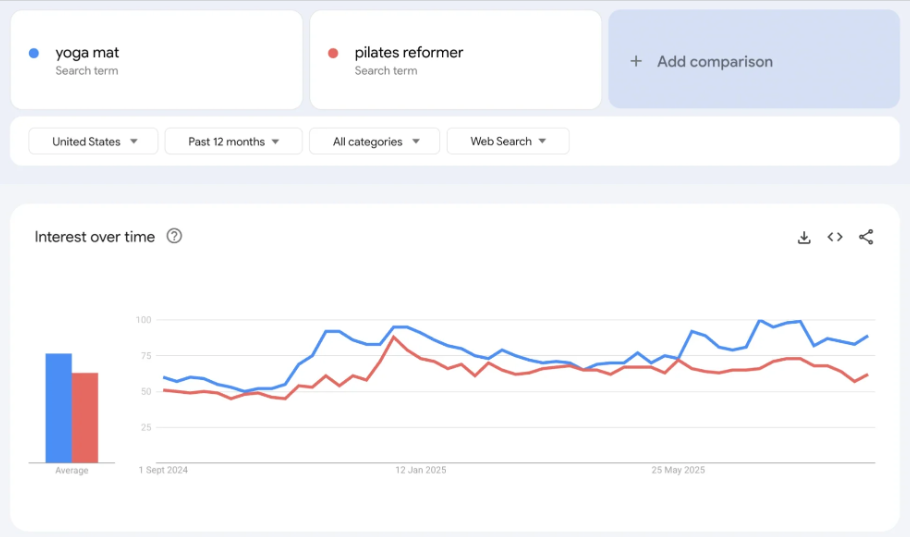Click the red average bar for pilates reformer
The width and height of the screenshot is (910, 537).
[85, 417]
